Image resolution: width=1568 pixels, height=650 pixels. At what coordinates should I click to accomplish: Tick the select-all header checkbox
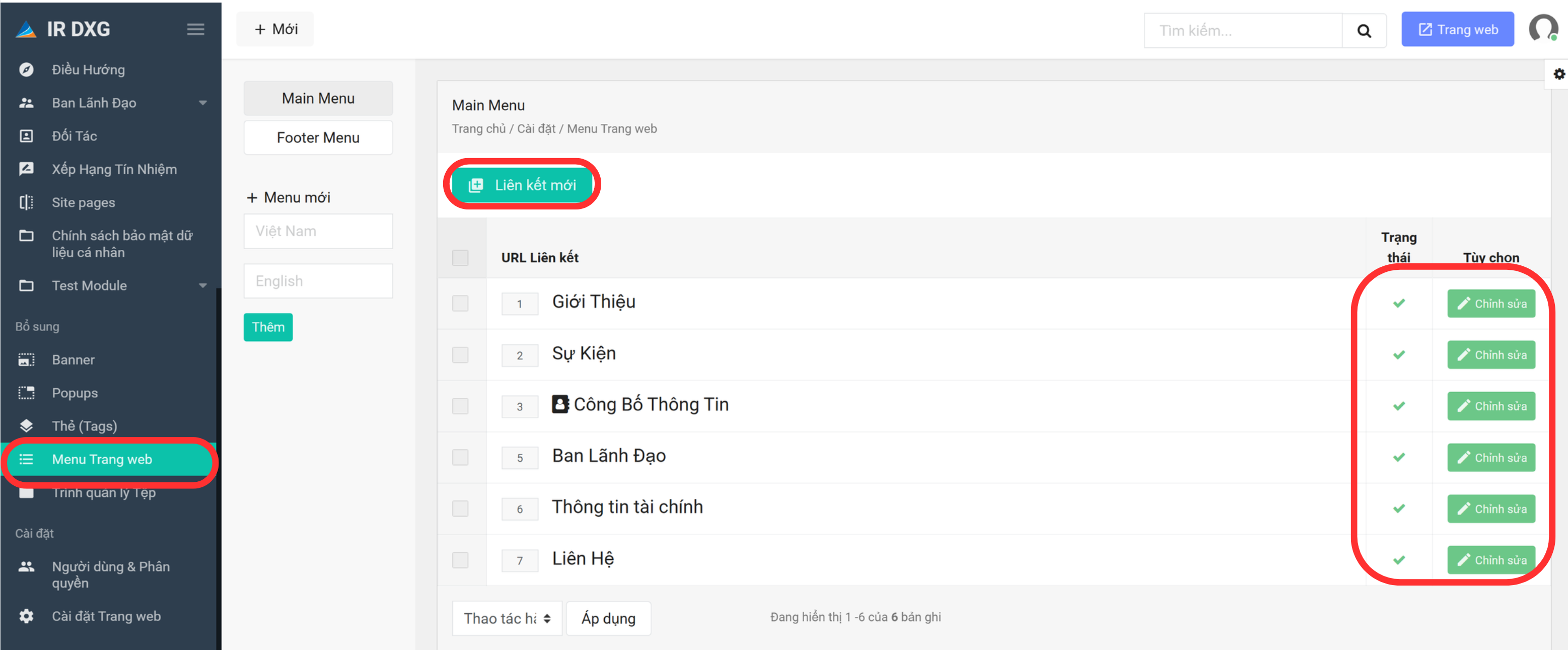click(x=460, y=257)
